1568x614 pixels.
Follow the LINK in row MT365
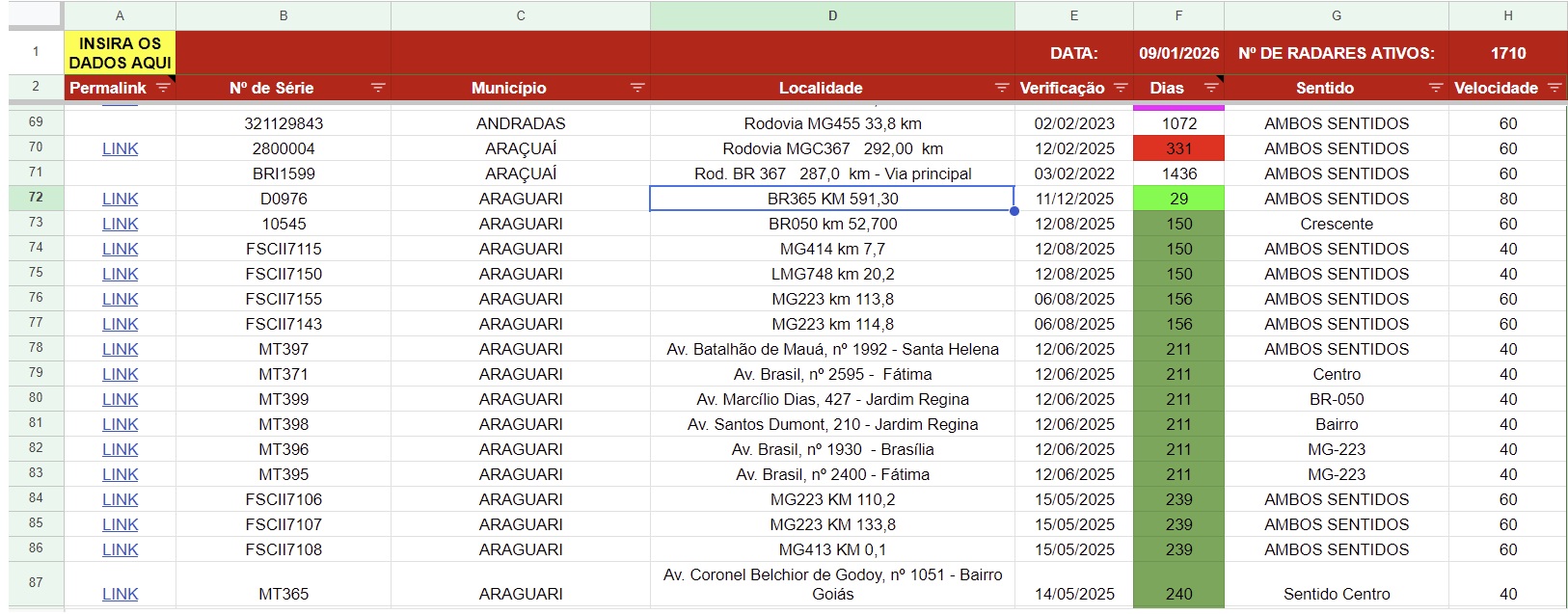click(120, 594)
